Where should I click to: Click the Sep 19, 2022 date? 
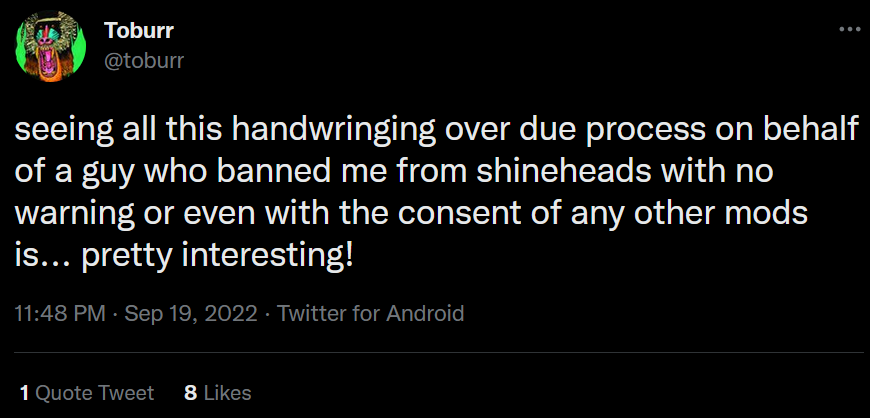(x=190, y=313)
